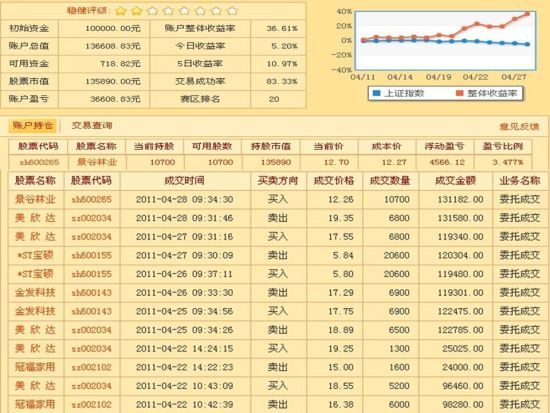This screenshot has width=550, height=413.
Task: Open 景谷林业 in the holdings row
Action: coord(97,162)
